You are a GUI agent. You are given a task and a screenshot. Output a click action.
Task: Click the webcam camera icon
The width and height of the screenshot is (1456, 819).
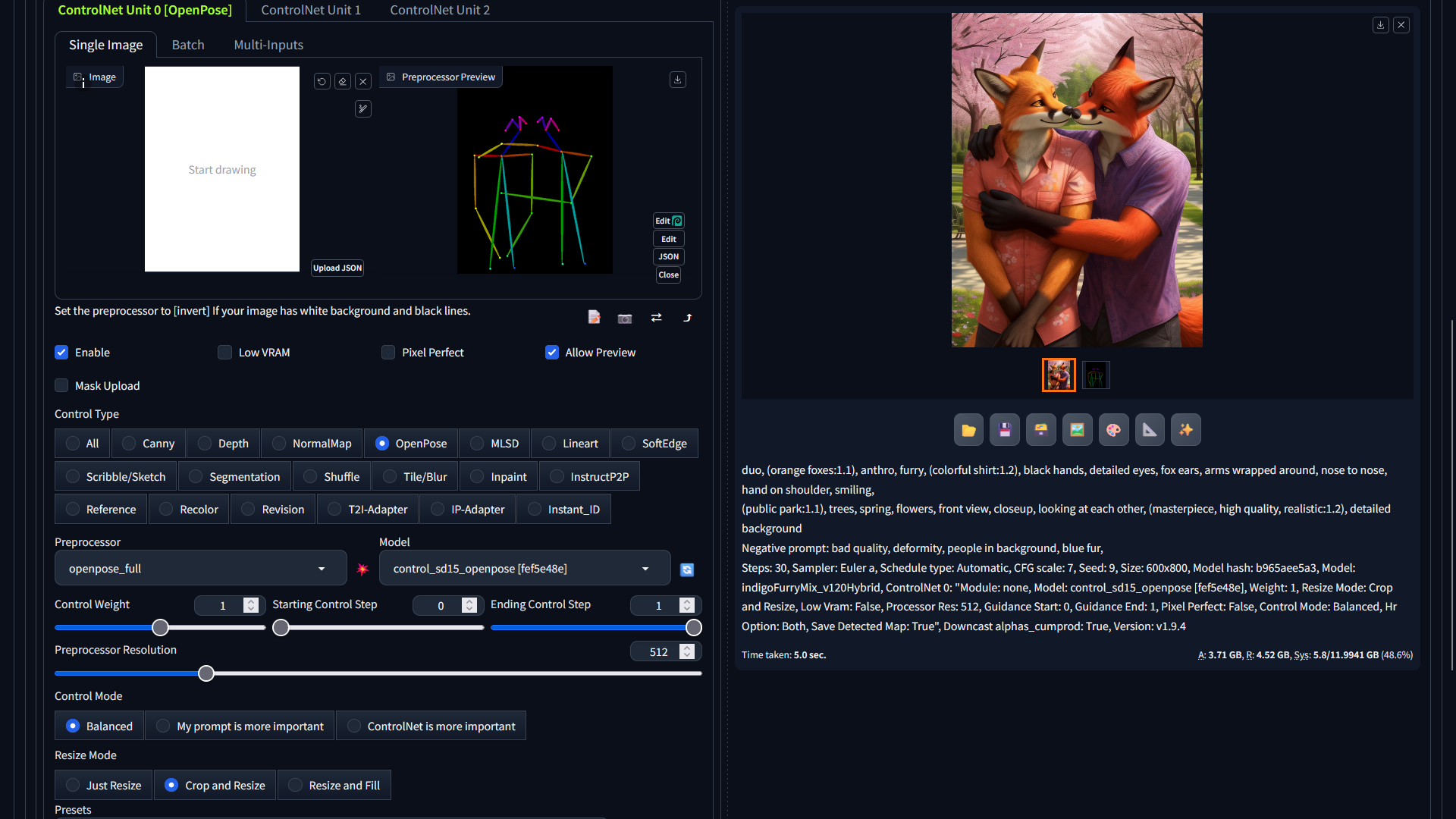(x=625, y=318)
